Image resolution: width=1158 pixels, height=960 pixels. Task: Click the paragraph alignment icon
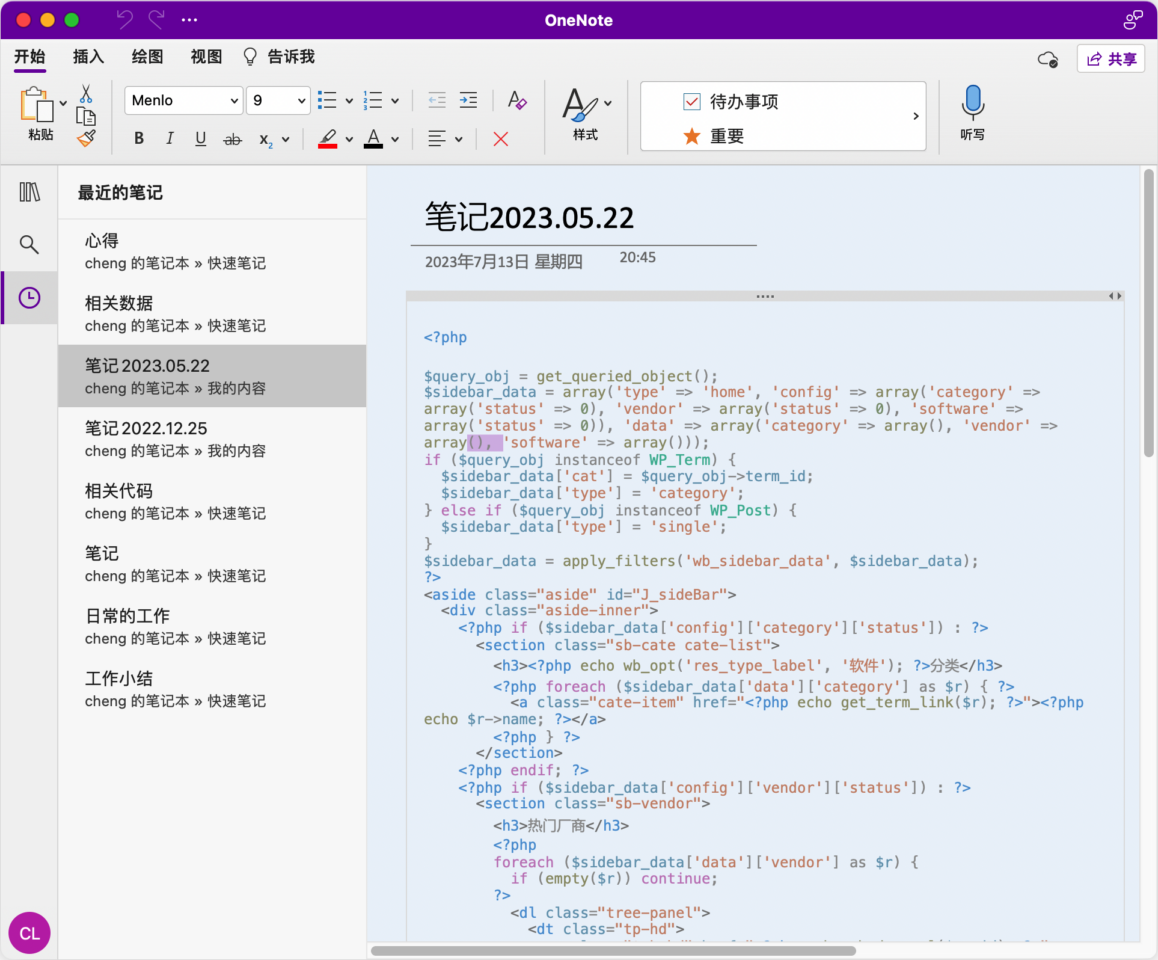(x=437, y=139)
